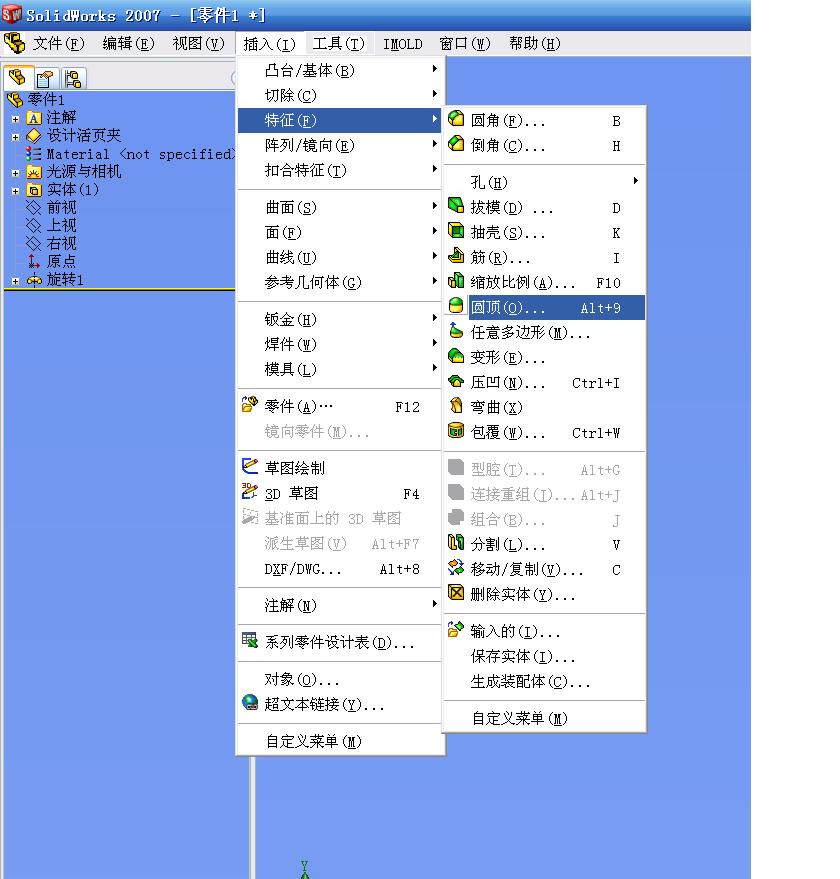This screenshot has width=840, height=879.
Task: Open the 编辑(E) menu
Action: [128, 43]
